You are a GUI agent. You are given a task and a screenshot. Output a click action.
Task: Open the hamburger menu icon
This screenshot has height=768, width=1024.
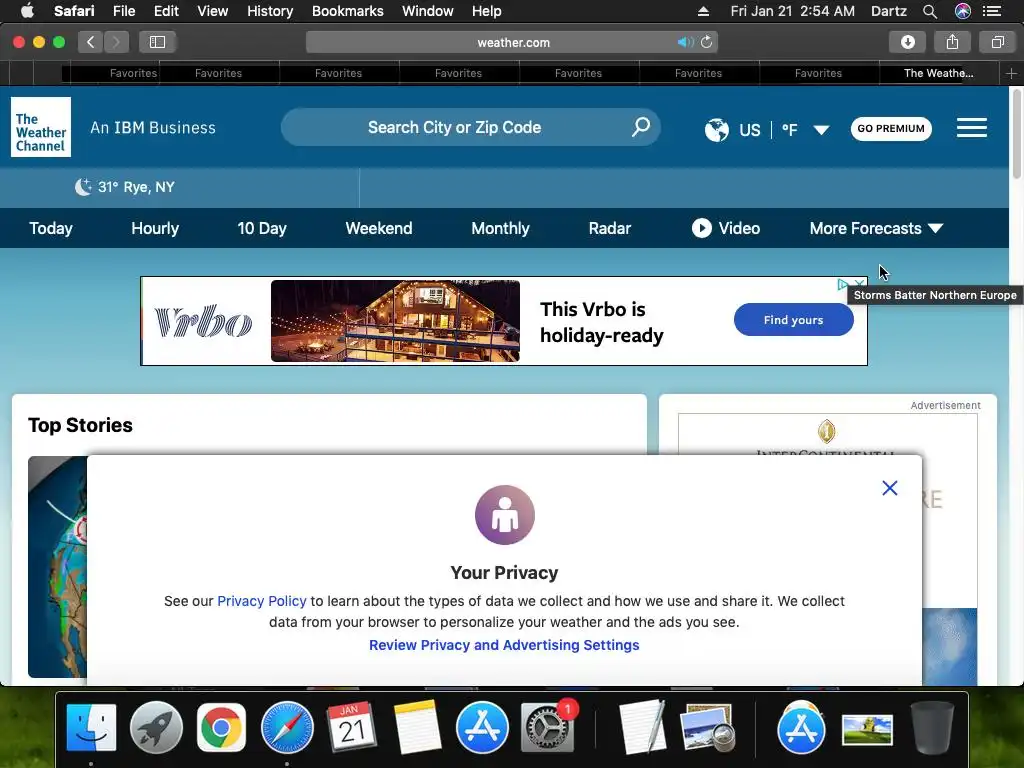click(x=971, y=127)
